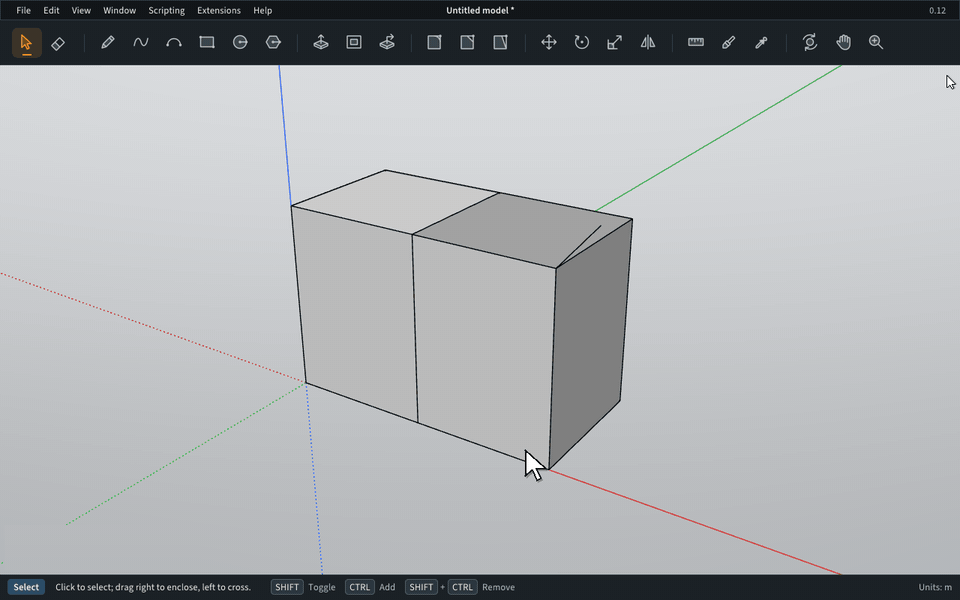Choose the Eyedropper sample tool
The width and height of the screenshot is (960, 600).
pyautogui.click(x=762, y=42)
